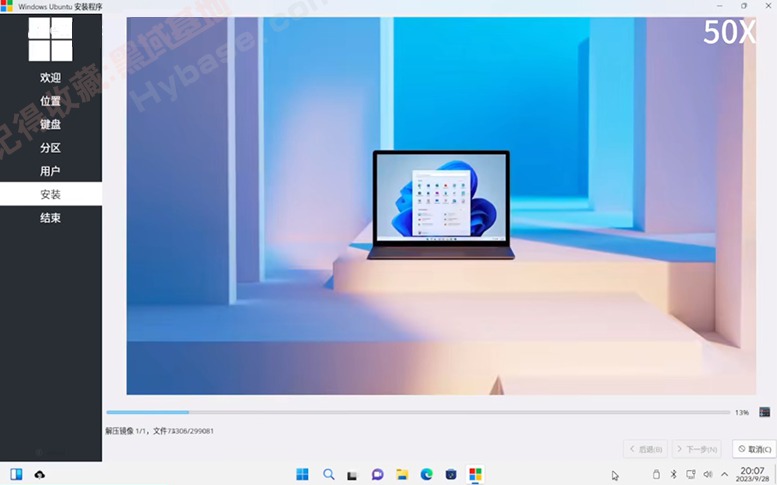The height and width of the screenshot is (485, 777).
Task: Open File Explorer from taskbar
Action: pos(402,474)
